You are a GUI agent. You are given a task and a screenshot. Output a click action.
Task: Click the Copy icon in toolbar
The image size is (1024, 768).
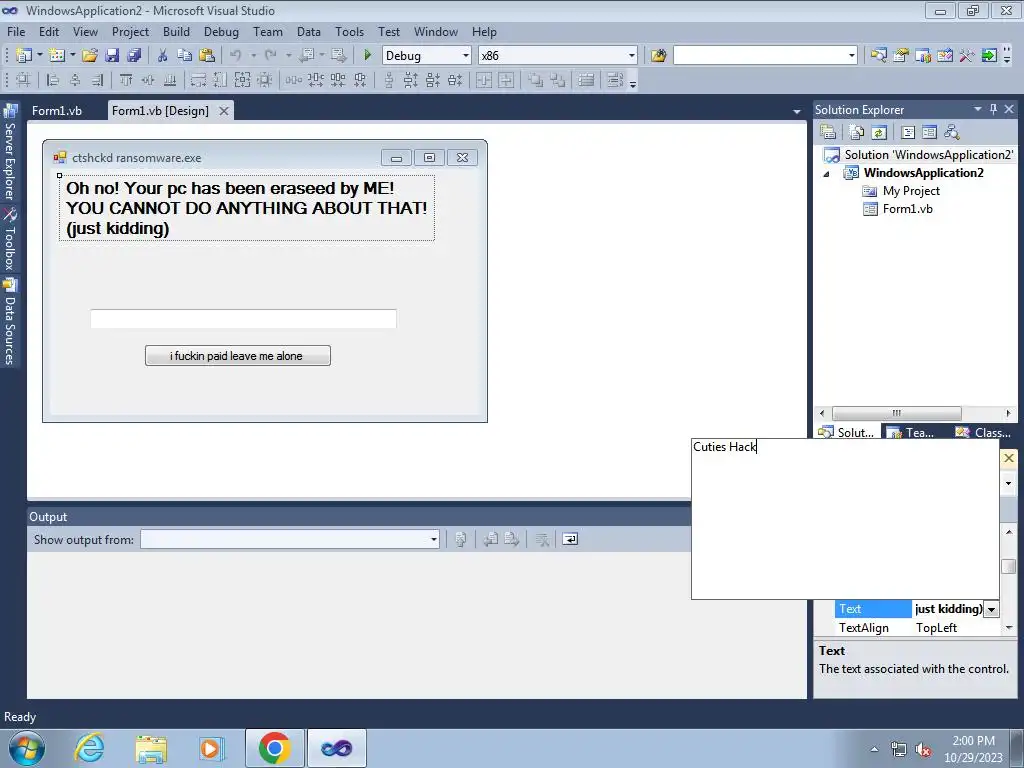point(185,56)
